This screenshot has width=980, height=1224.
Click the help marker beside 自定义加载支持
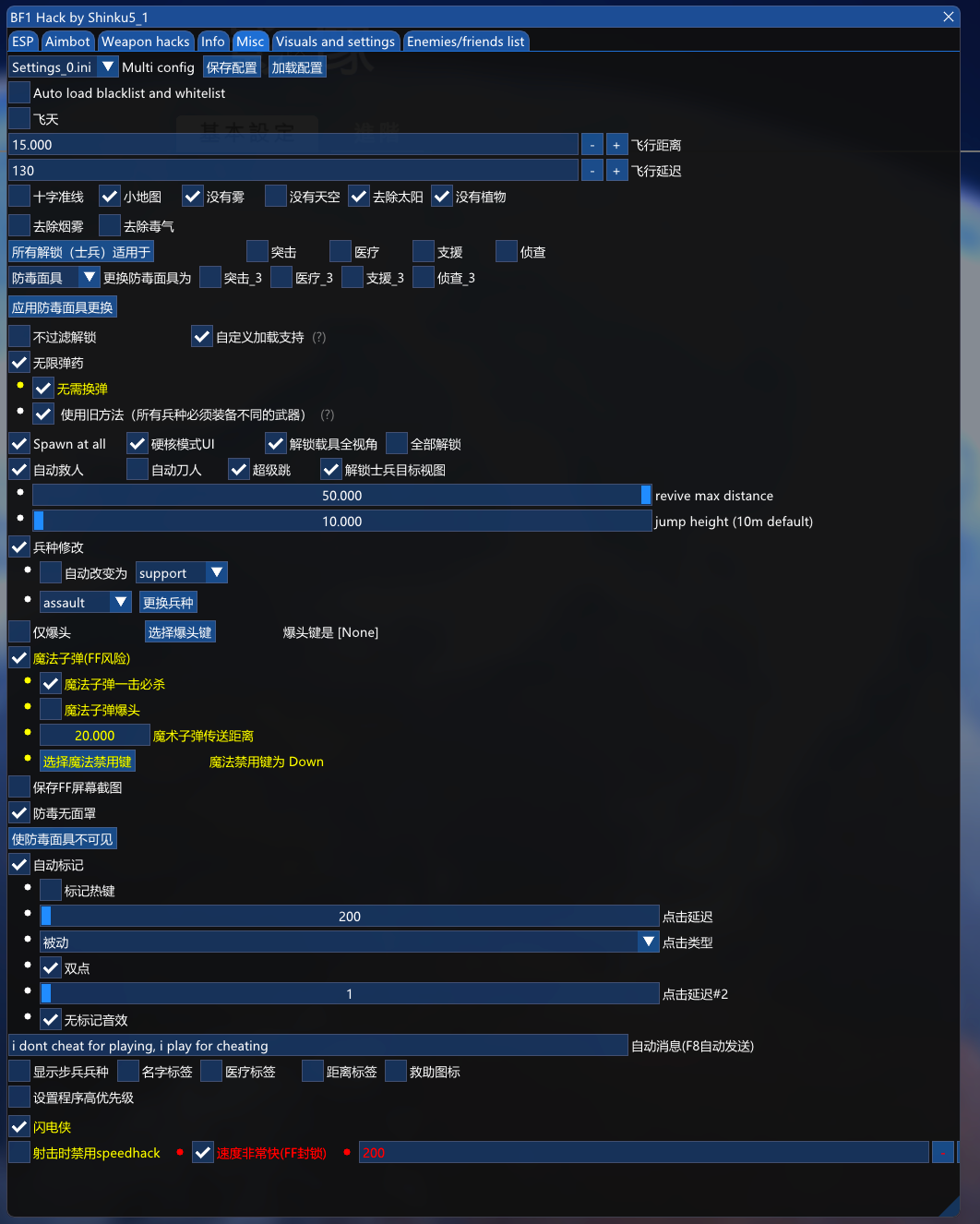[x=319, y=338]
